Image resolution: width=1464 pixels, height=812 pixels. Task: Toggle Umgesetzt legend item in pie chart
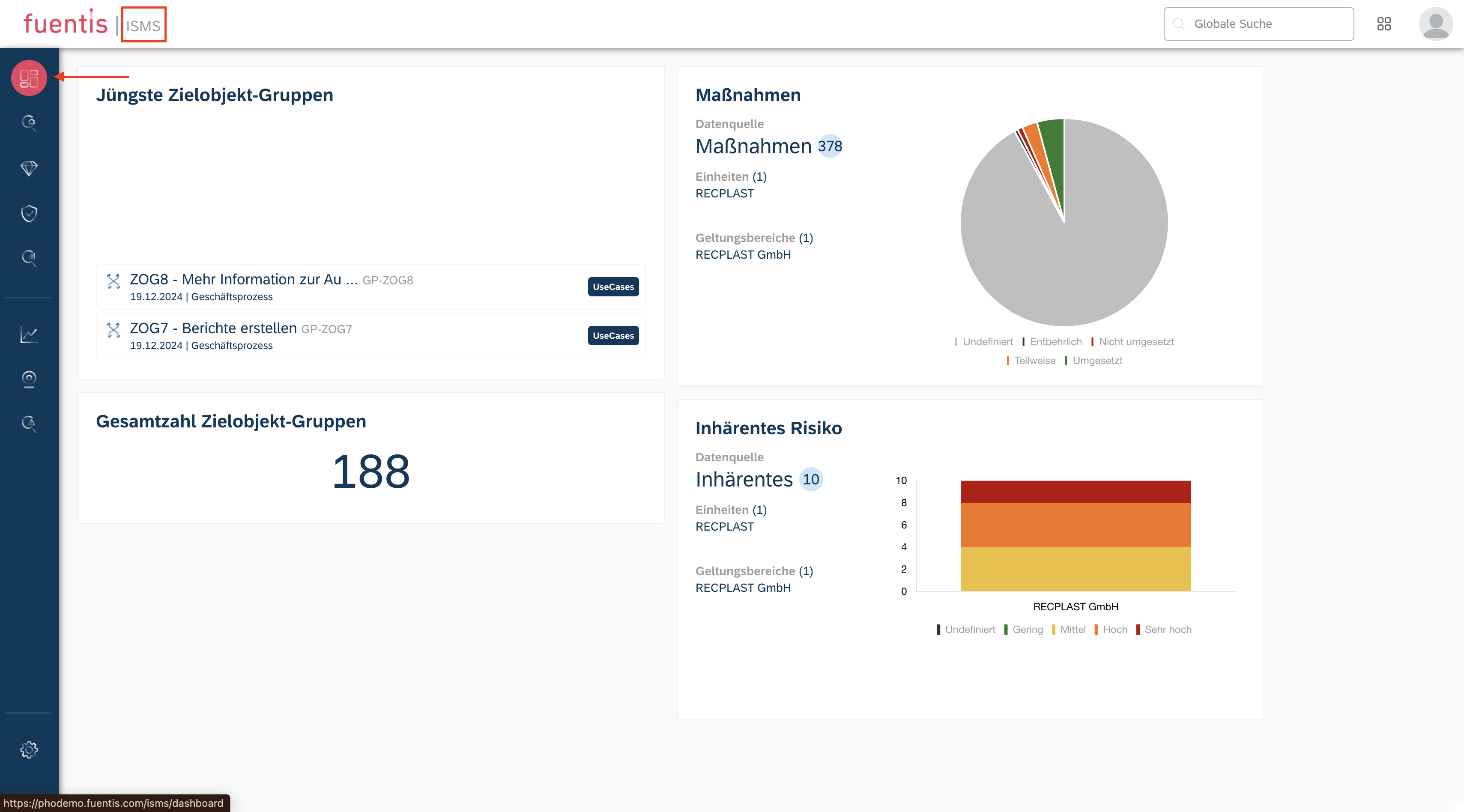1097,361
